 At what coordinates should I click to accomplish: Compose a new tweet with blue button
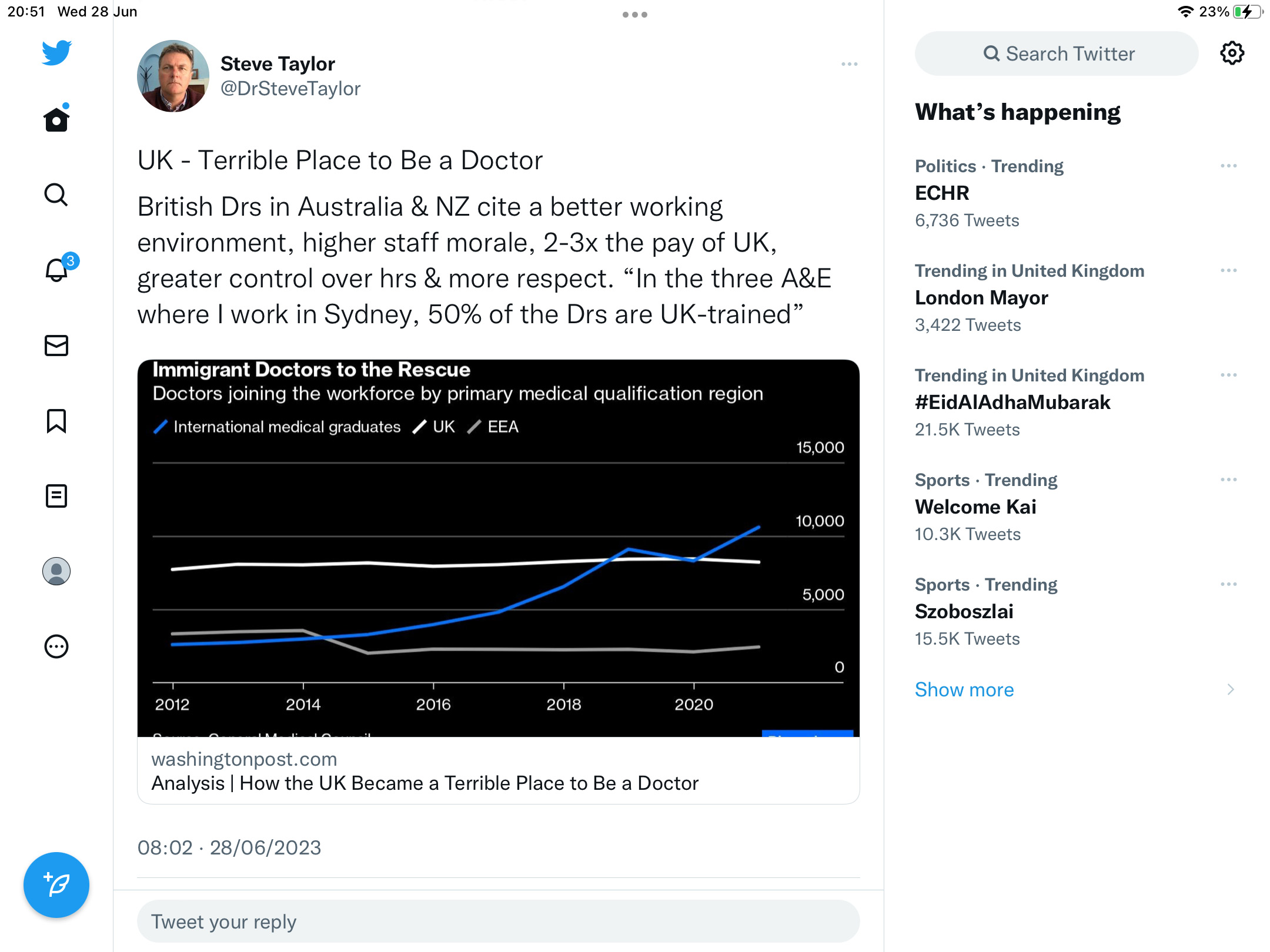coord(56,885)
